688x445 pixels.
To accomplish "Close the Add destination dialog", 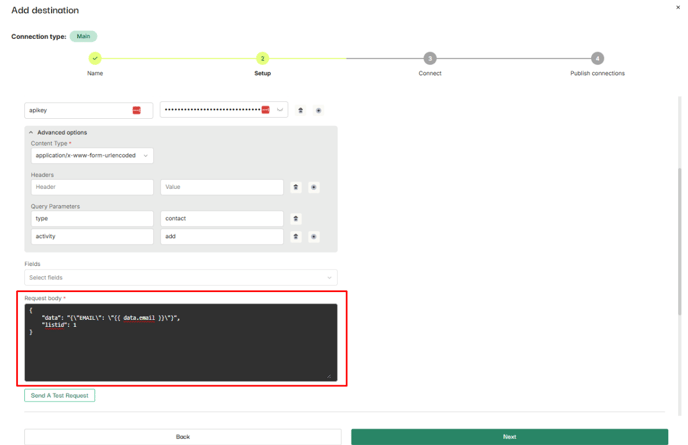I will (x=678, y=7).
